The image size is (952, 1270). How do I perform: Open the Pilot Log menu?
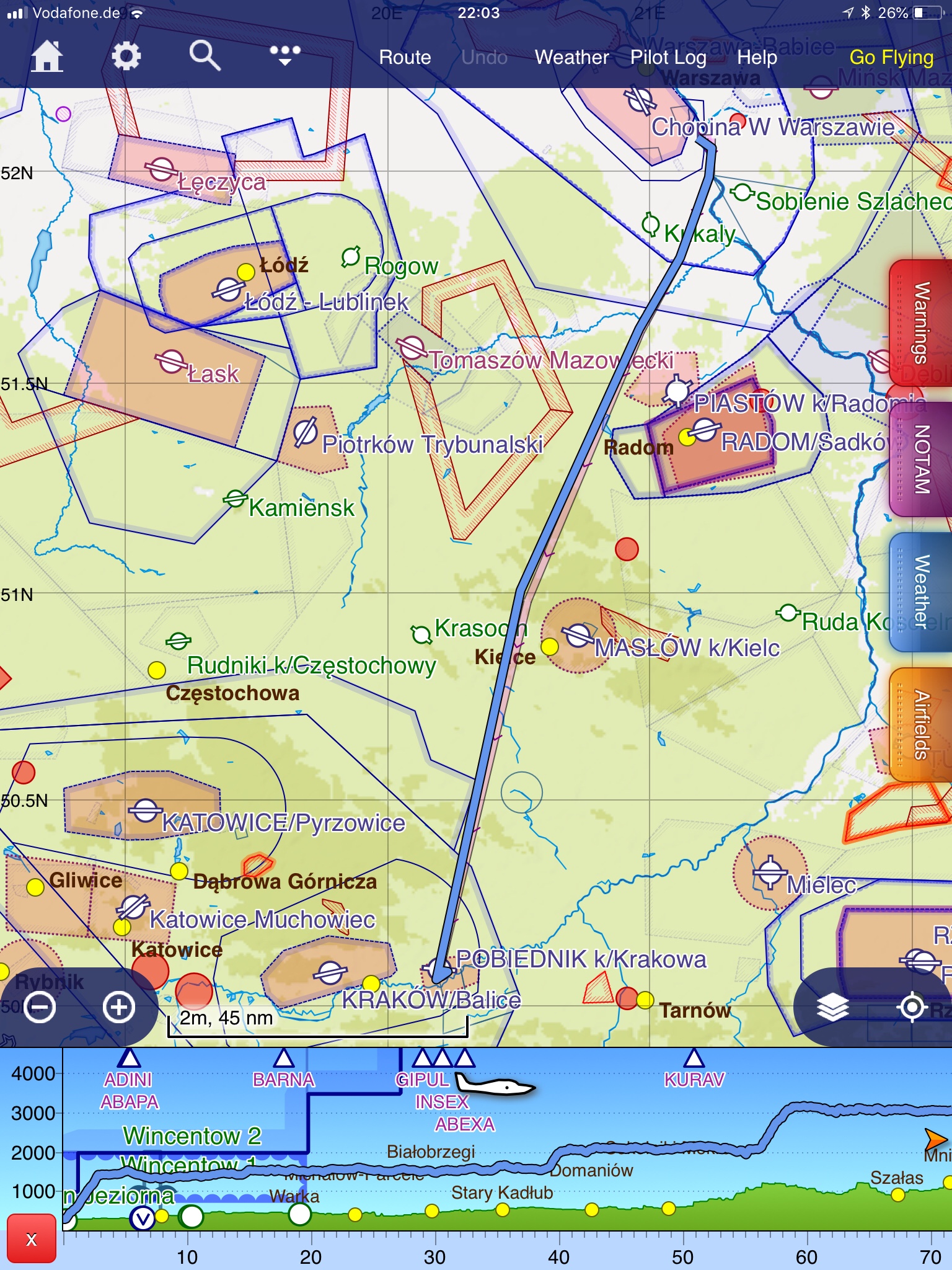coord(668,57)
